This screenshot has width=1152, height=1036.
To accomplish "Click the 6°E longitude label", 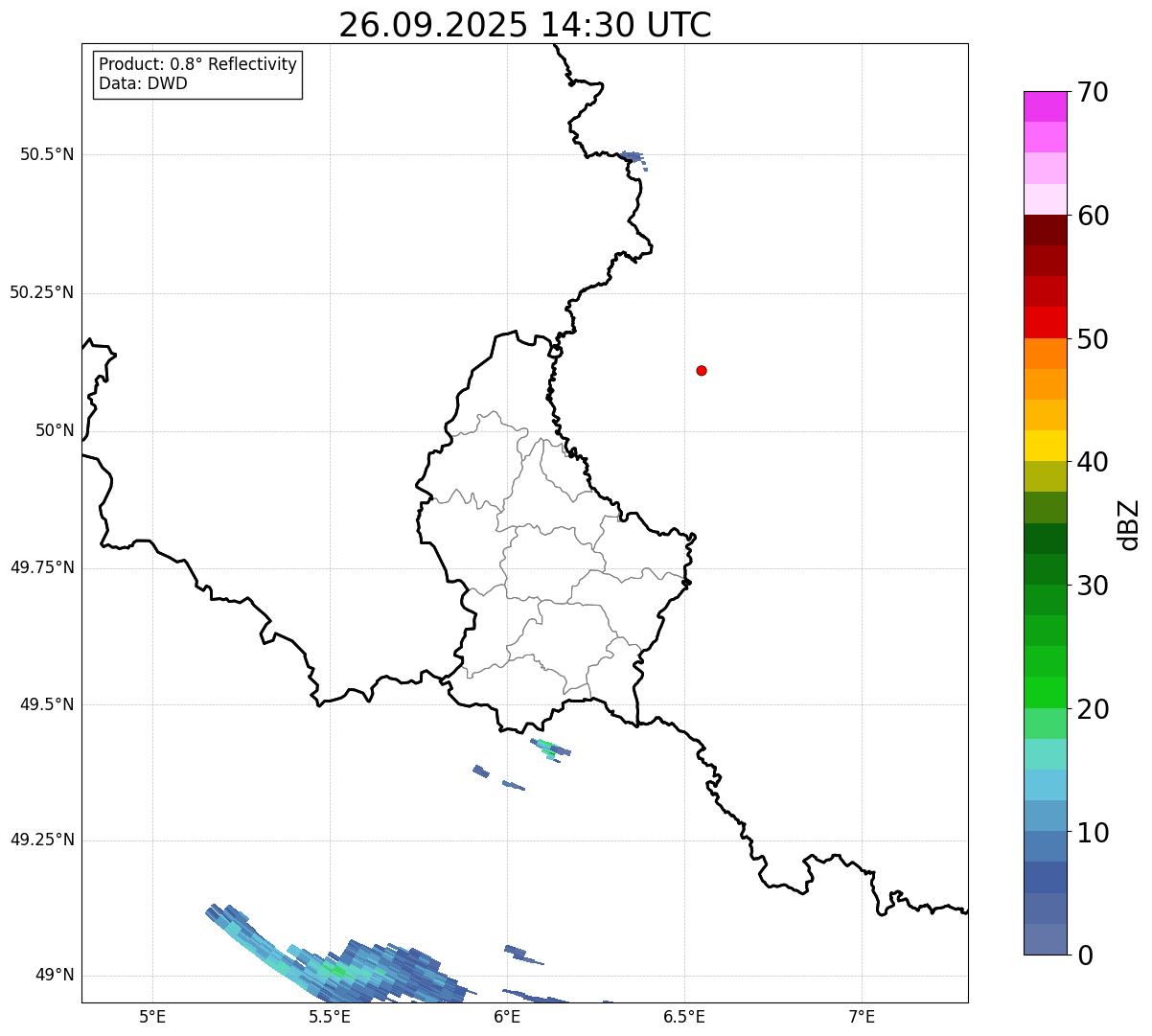I will point(507,1017).
